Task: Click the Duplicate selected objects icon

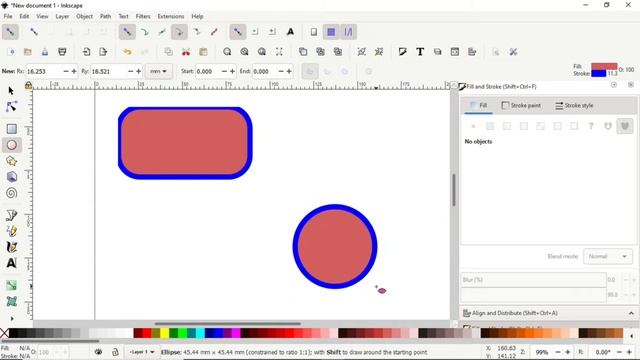Action: tap(303, 52)
